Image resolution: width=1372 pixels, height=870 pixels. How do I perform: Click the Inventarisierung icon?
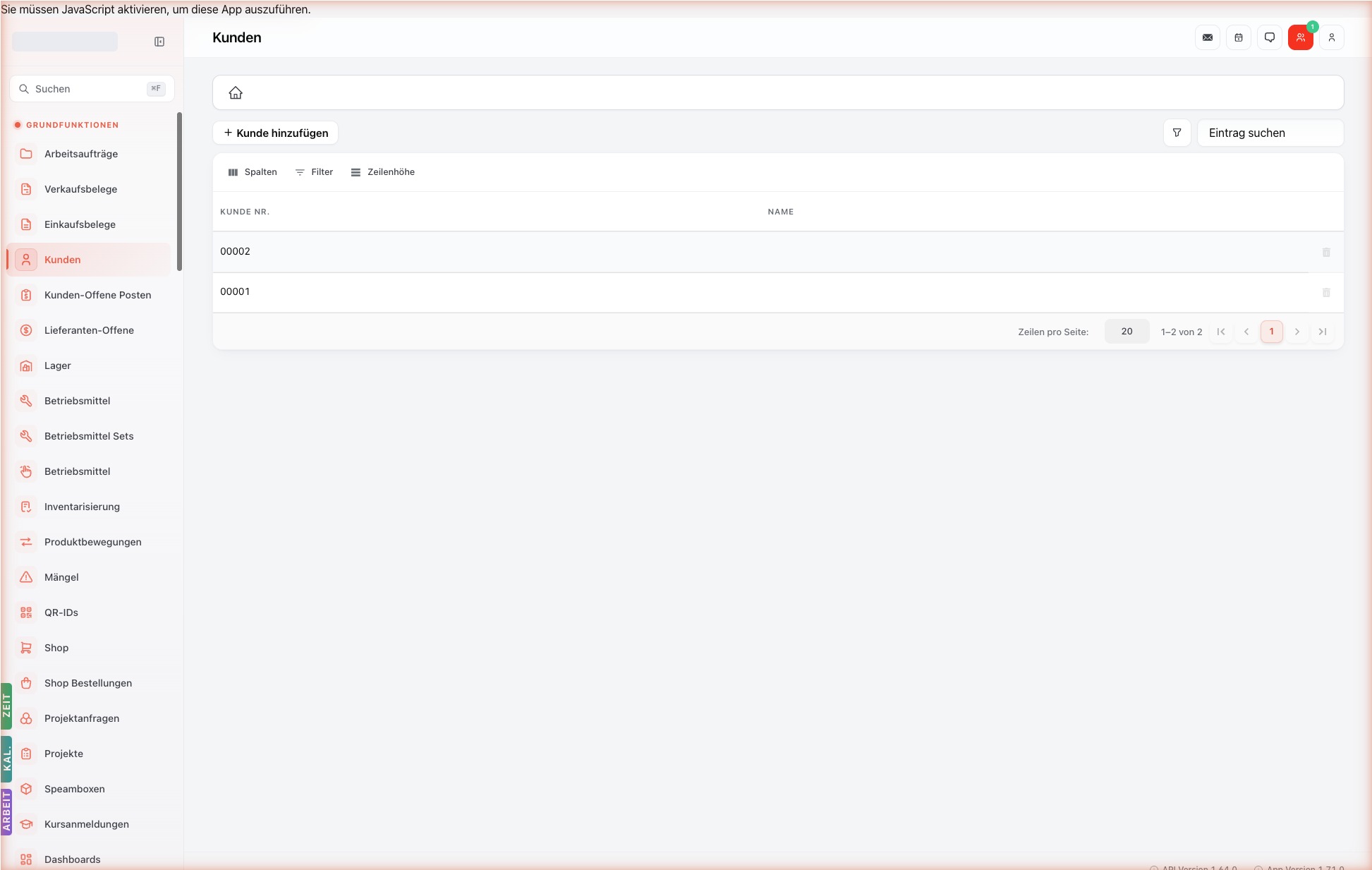[26, 507]
